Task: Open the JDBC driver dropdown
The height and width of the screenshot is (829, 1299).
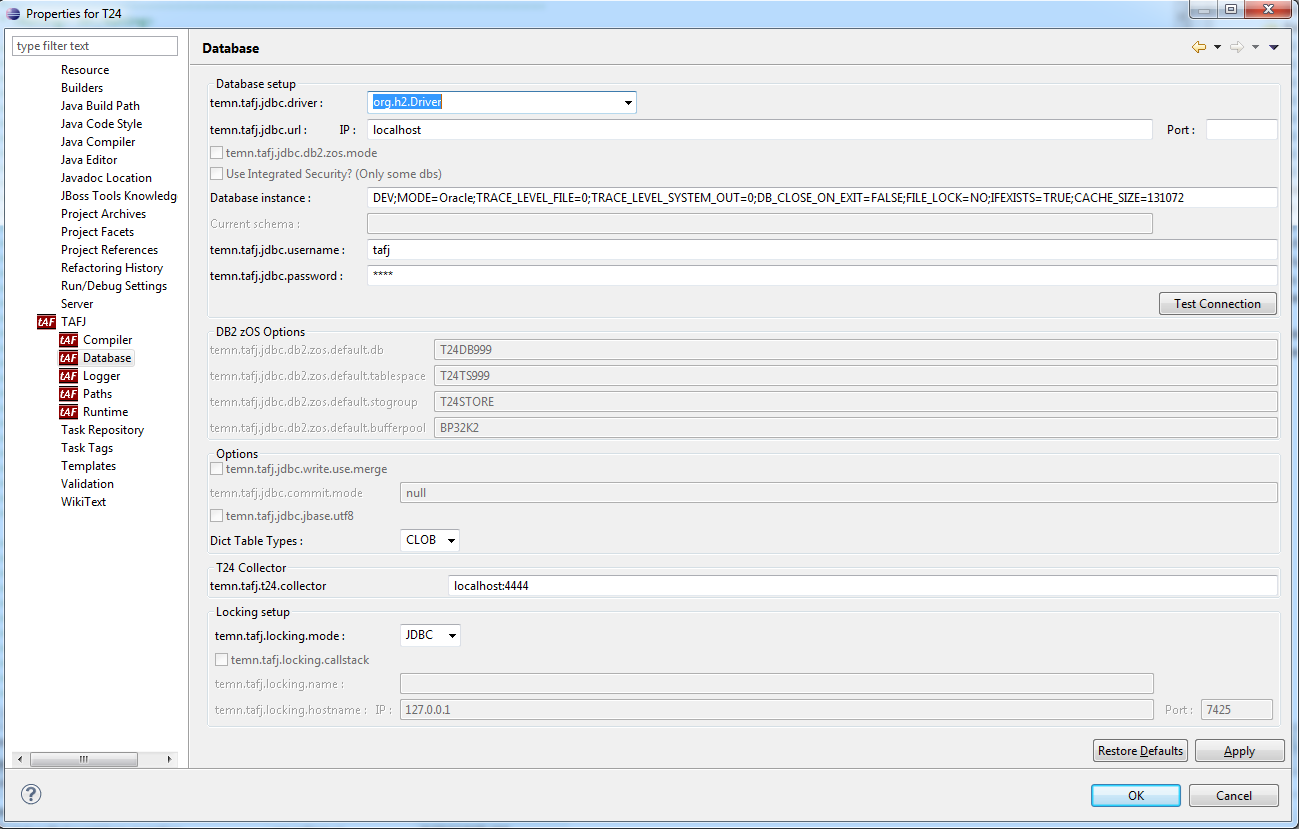Action: click(x=628, y=102)
